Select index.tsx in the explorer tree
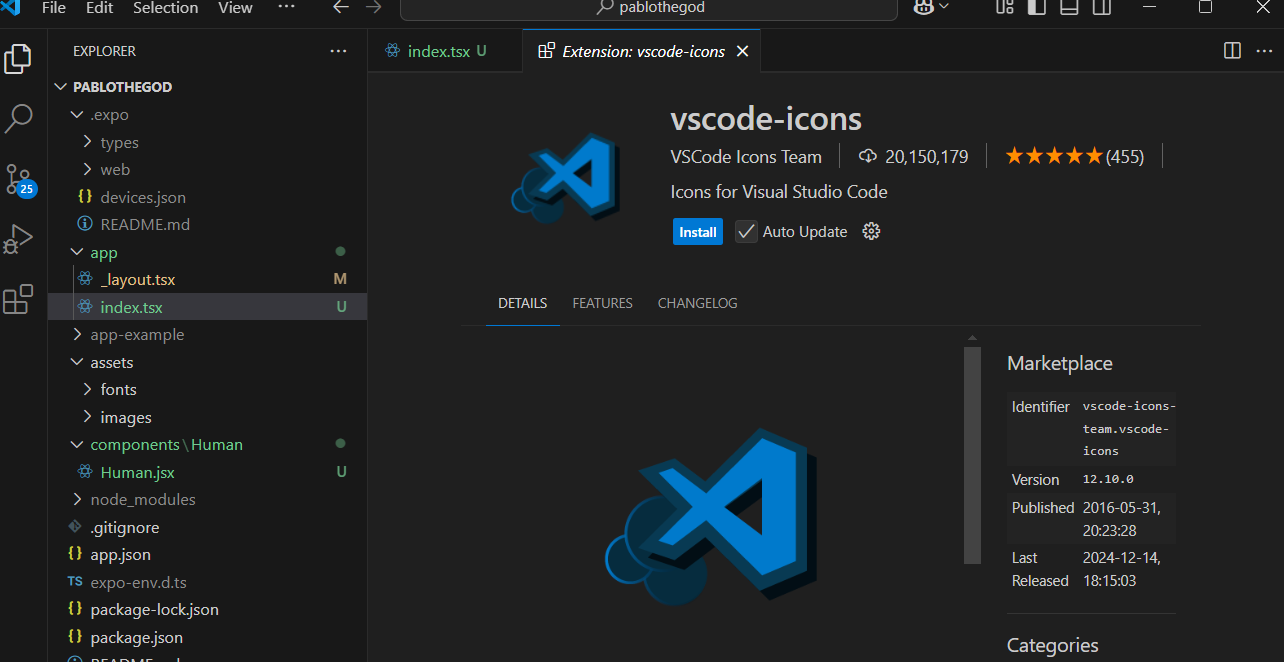 [x=207, y=307]
